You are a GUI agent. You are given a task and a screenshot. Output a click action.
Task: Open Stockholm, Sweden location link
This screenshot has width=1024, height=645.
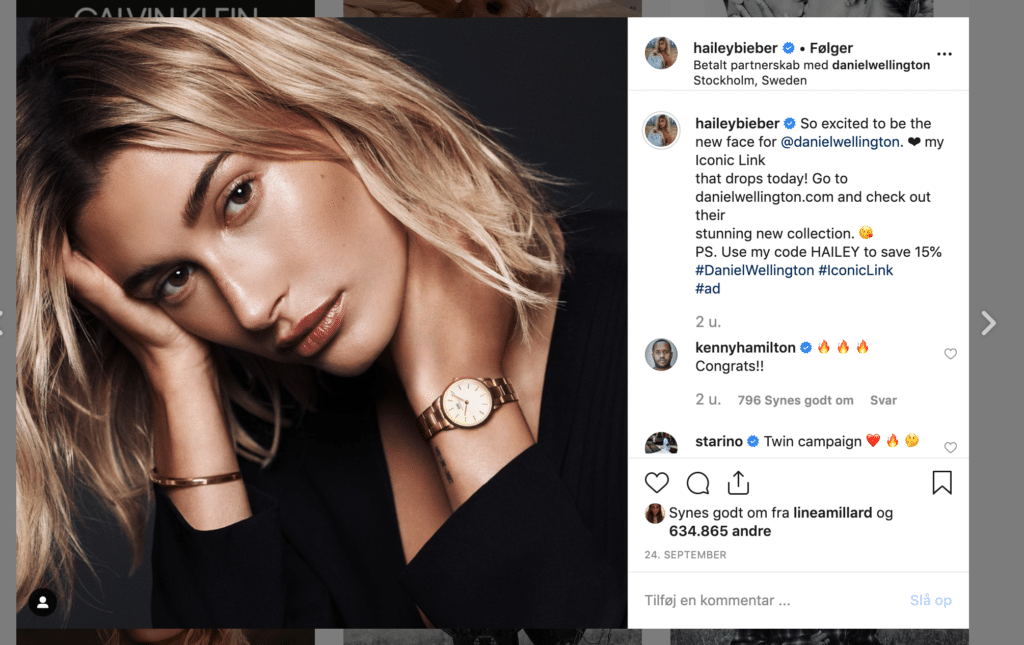click(750, 80)
